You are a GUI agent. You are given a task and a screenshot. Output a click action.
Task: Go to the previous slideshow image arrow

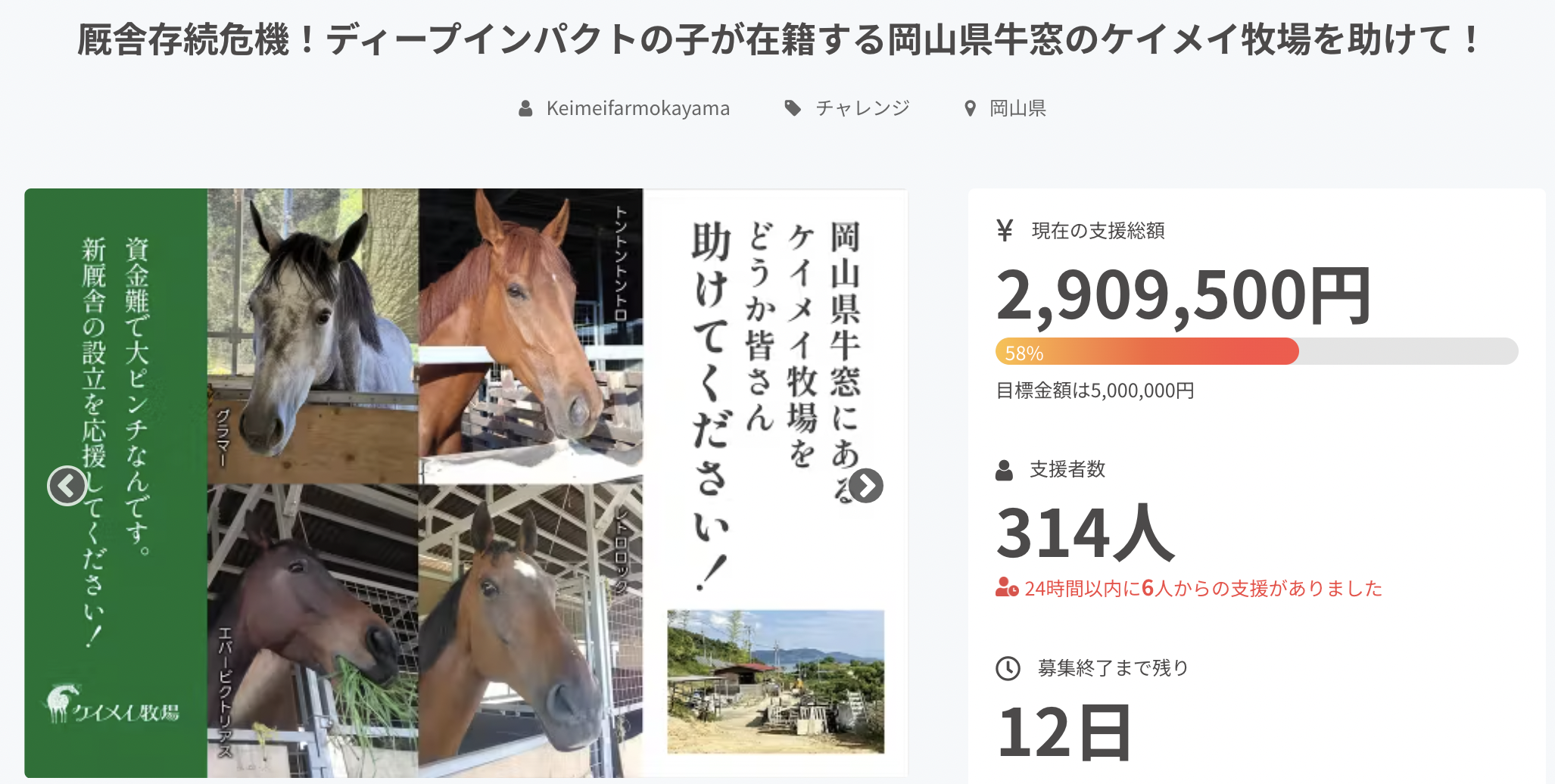[67, 486]
